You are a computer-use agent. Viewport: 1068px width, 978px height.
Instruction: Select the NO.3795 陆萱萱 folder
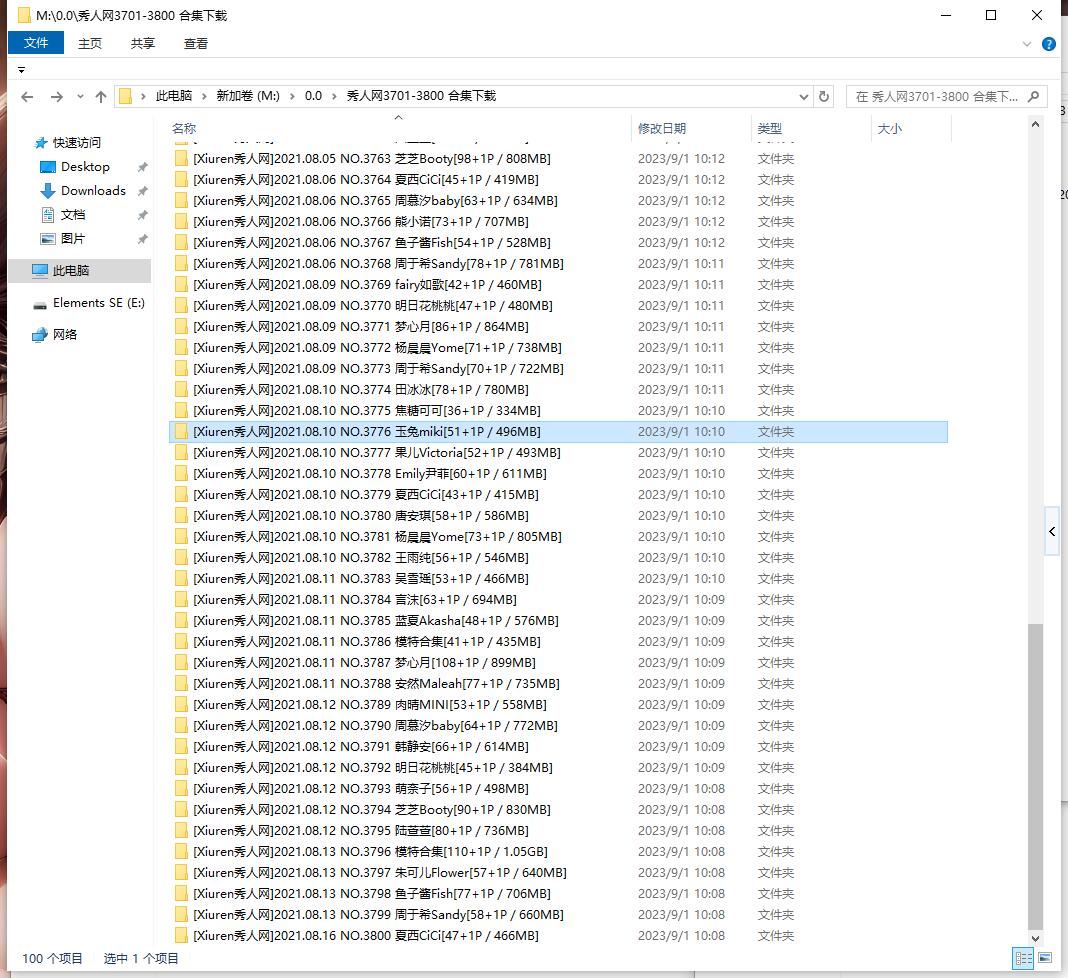coord(559,831)
